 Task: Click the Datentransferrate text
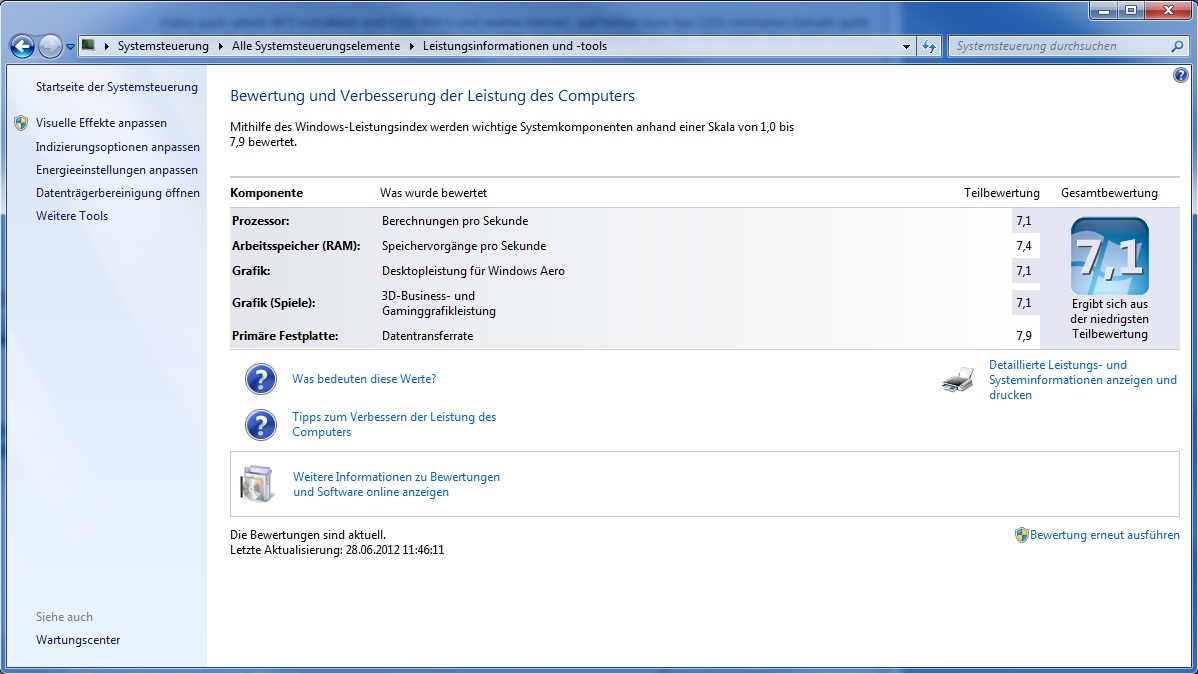[x=427, y=335]
